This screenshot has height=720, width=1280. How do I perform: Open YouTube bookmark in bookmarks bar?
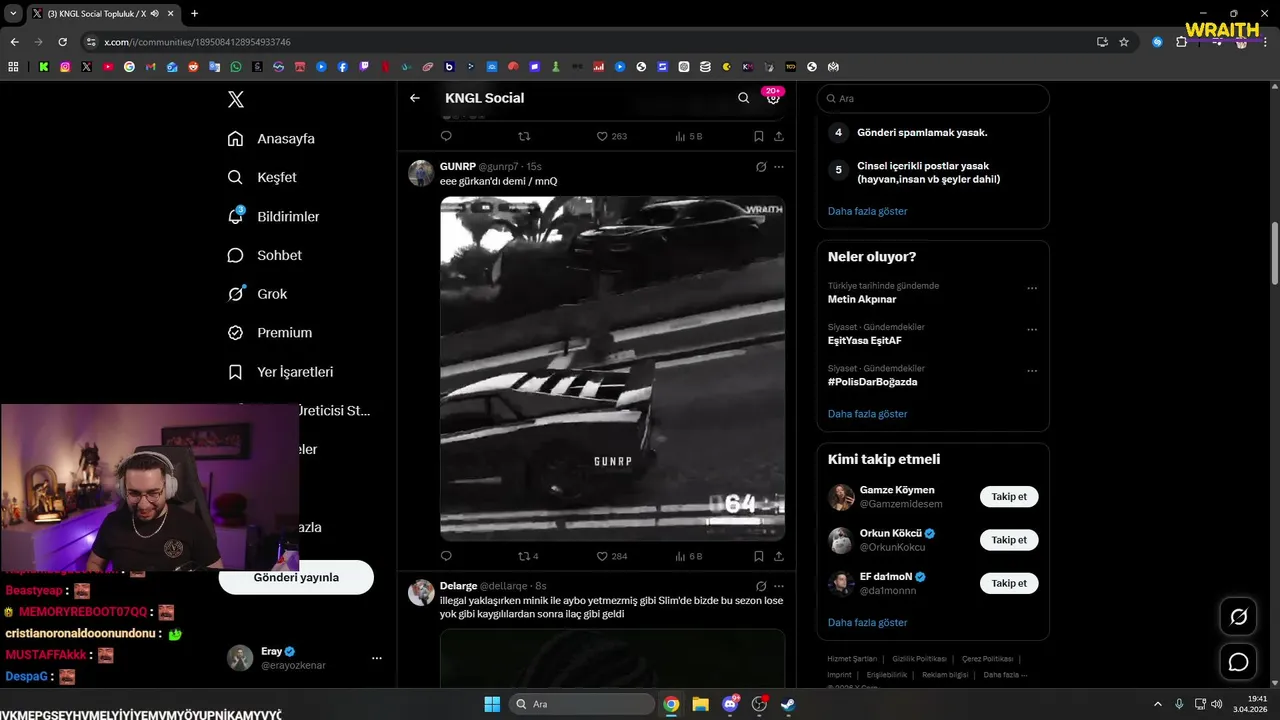tap(108, 67)
